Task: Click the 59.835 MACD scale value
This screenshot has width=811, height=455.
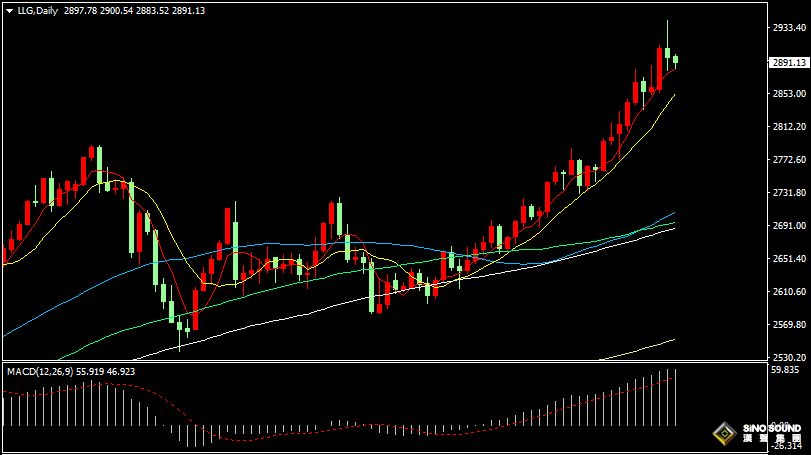Action: tap(789, 370)
